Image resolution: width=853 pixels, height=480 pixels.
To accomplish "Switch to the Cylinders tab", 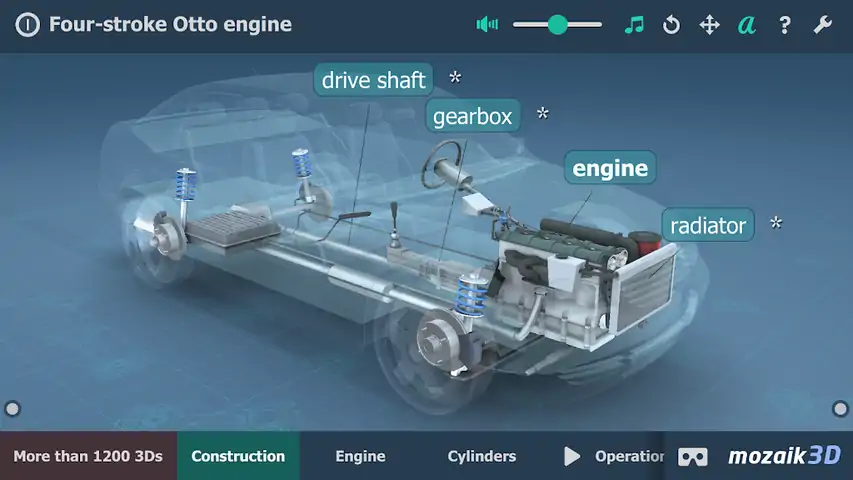I will click(x=482, y=456).
